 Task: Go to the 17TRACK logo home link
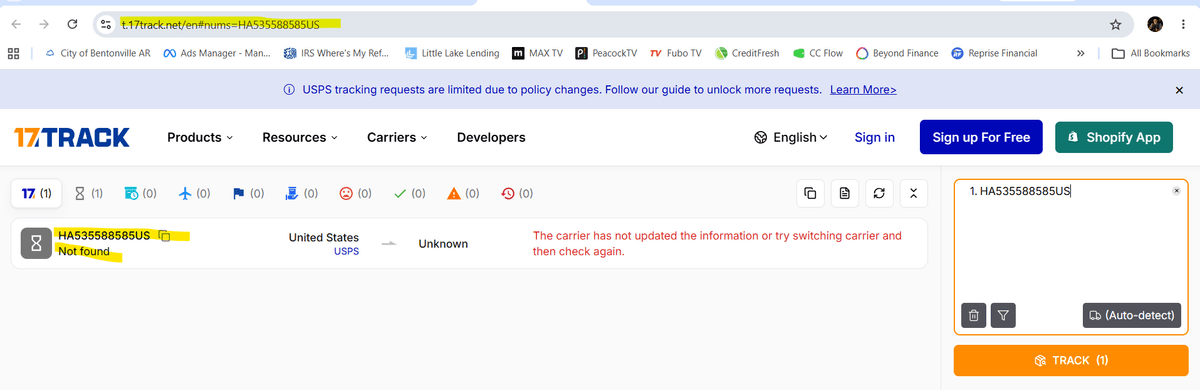[72, 137]
